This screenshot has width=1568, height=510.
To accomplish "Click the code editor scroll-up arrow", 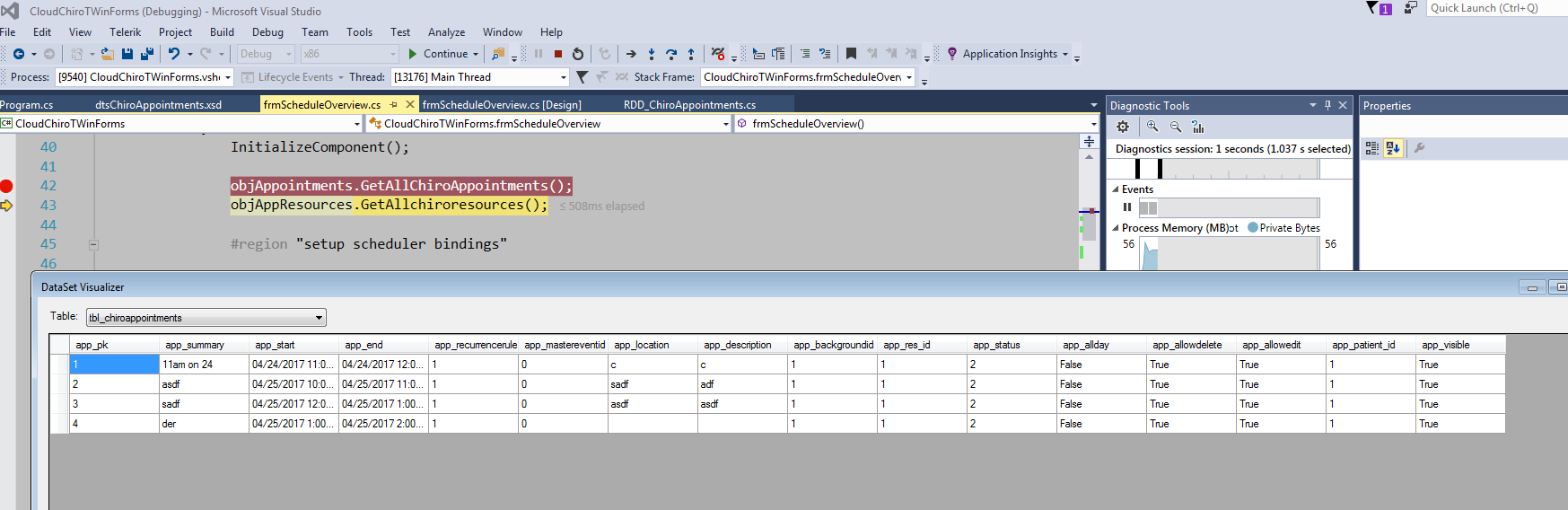I will point(1089,156).
